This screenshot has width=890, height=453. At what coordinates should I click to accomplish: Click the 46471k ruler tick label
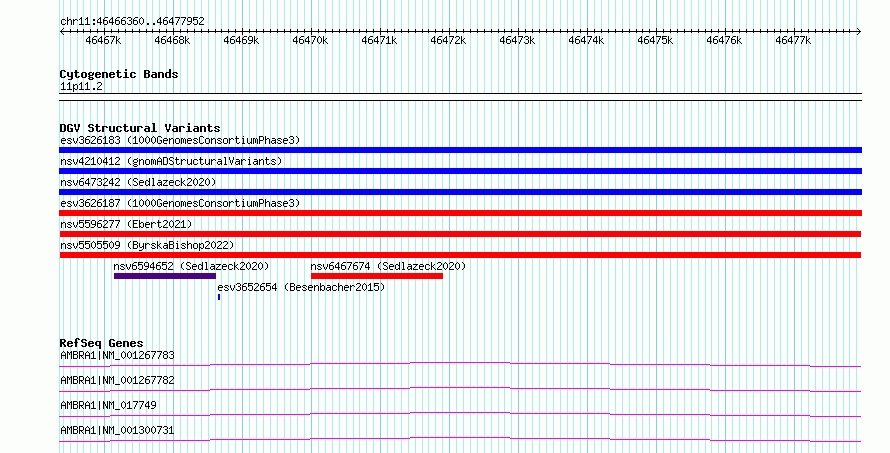point(379,40)
